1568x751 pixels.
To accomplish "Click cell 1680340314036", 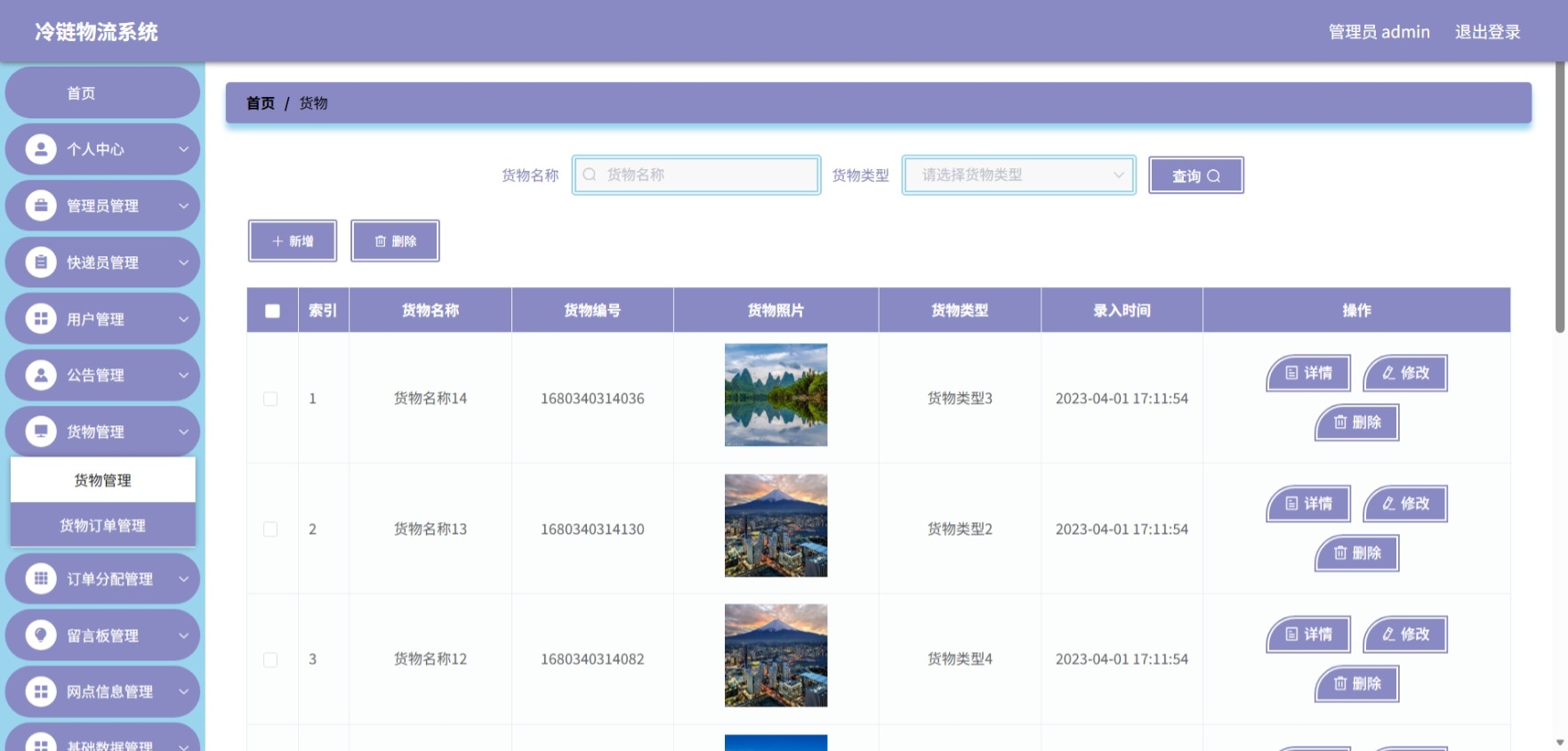I will 592,399.
